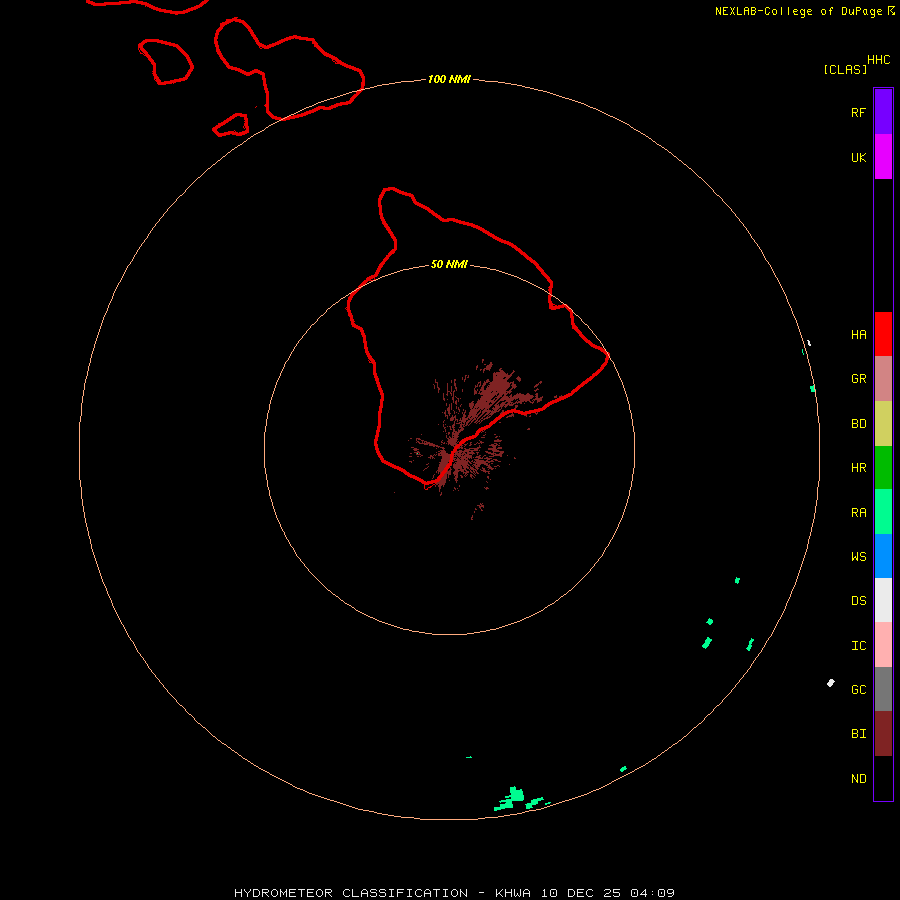Click the Hydrometeor Classification title text

[351, 893]
